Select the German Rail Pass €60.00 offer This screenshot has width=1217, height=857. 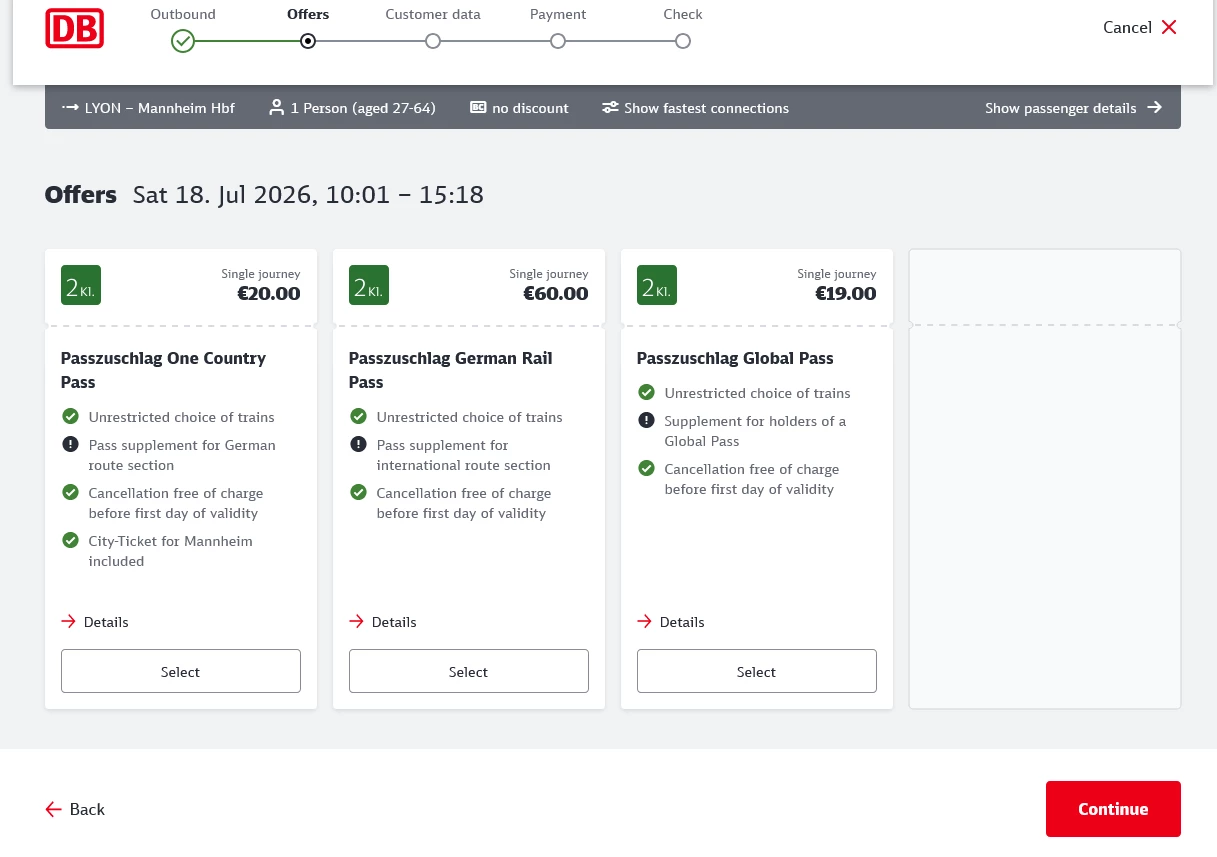pos(469,671)
